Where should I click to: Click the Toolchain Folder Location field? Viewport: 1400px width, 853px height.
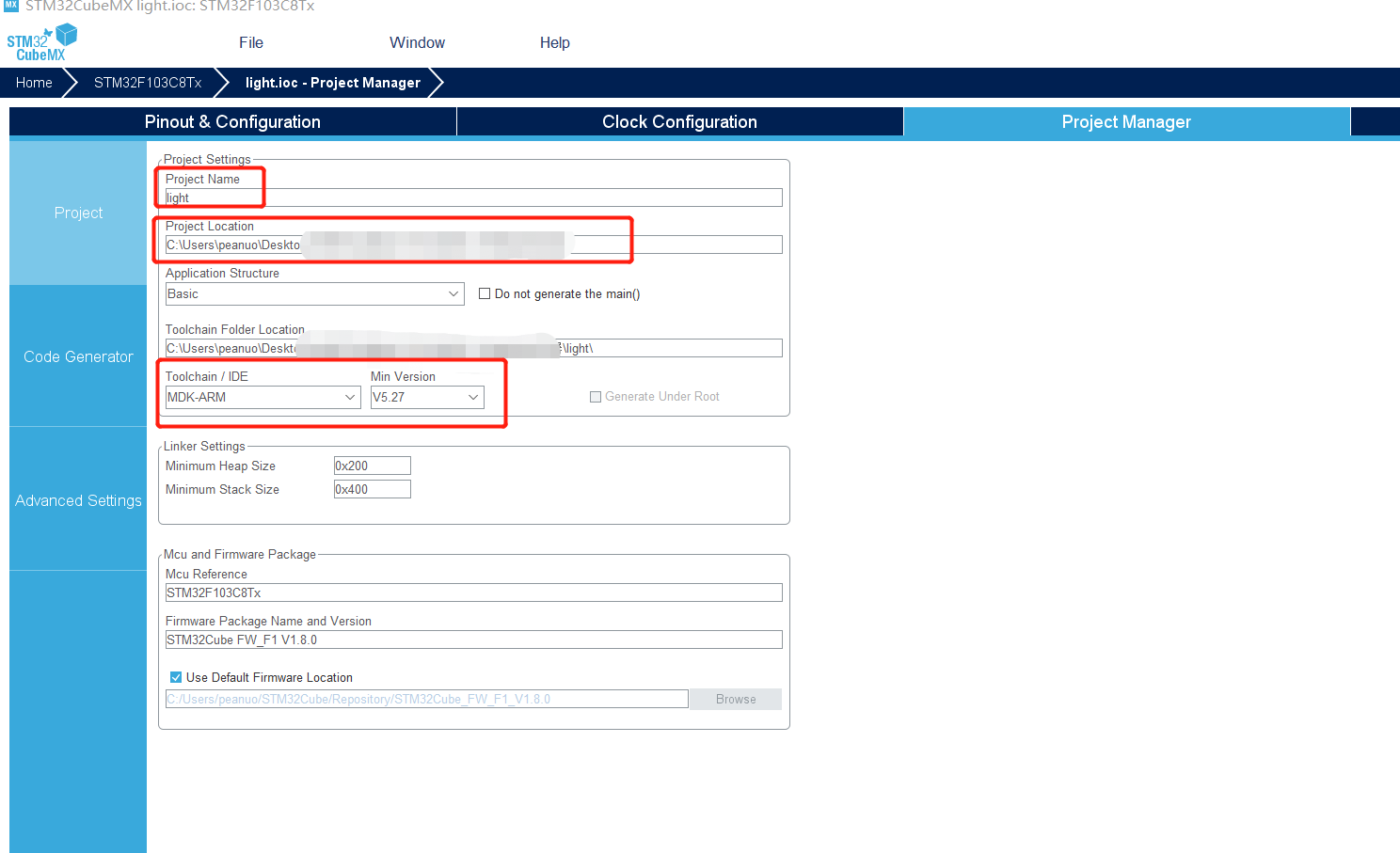[x=474, y=348]
